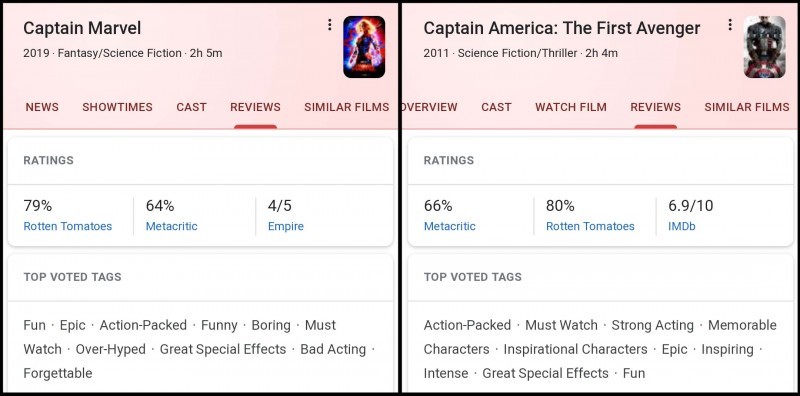Open Captain Marvel's SIMILAR FILMS tab

pos(346,107)
